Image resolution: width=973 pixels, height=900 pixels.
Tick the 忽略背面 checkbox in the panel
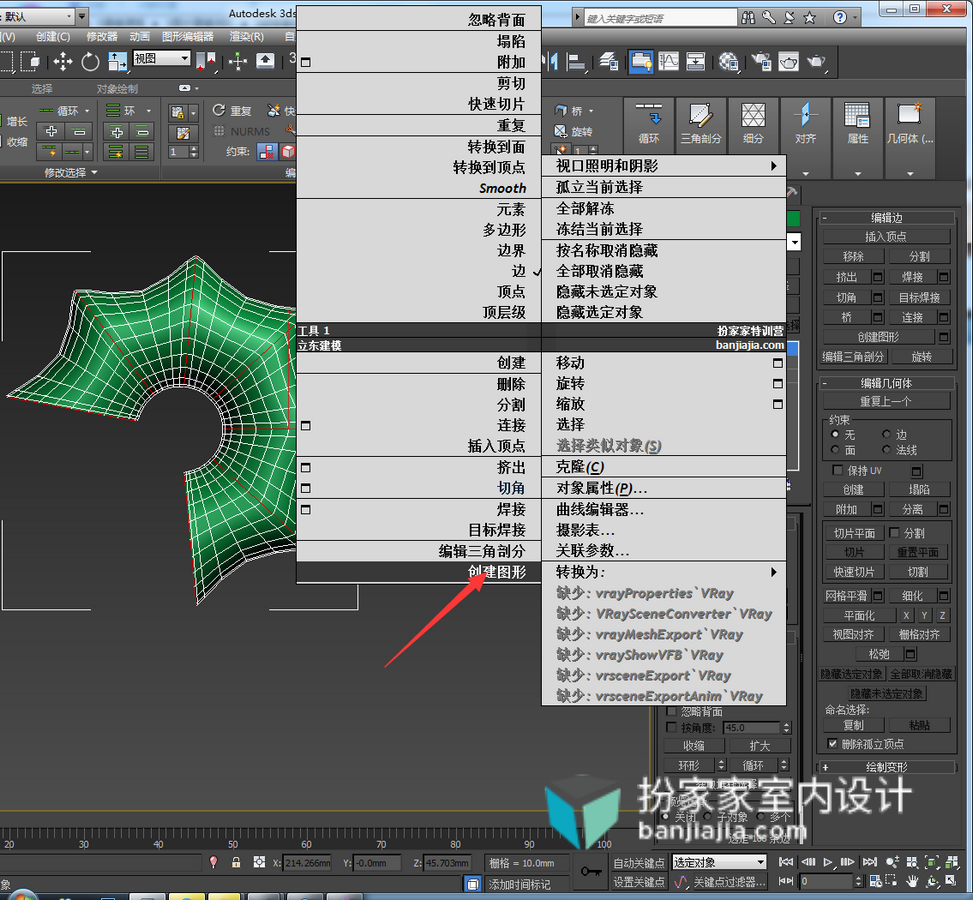click(671, 711)
